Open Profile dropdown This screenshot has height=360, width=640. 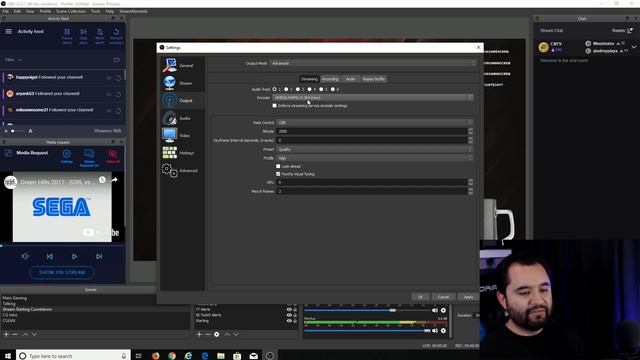click(374, 158)
